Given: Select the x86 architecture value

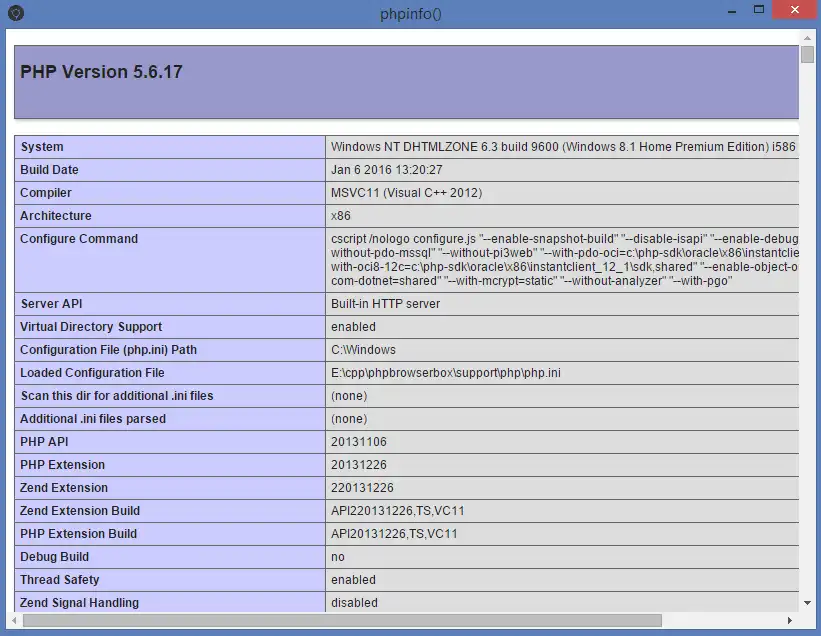Looking at the screenshot, I should click(x=341, y=216).
